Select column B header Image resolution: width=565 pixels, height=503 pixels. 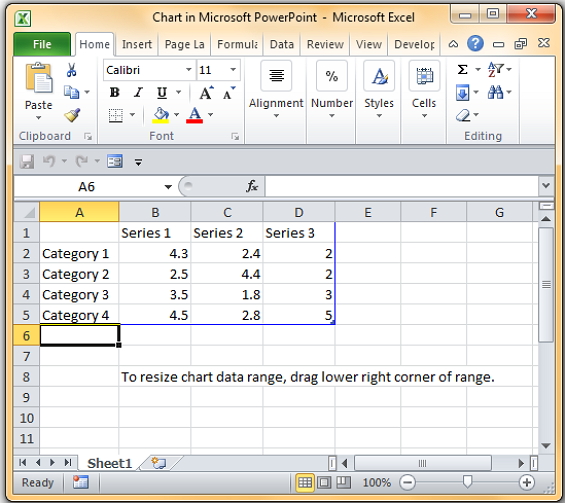tap(155, 212)
